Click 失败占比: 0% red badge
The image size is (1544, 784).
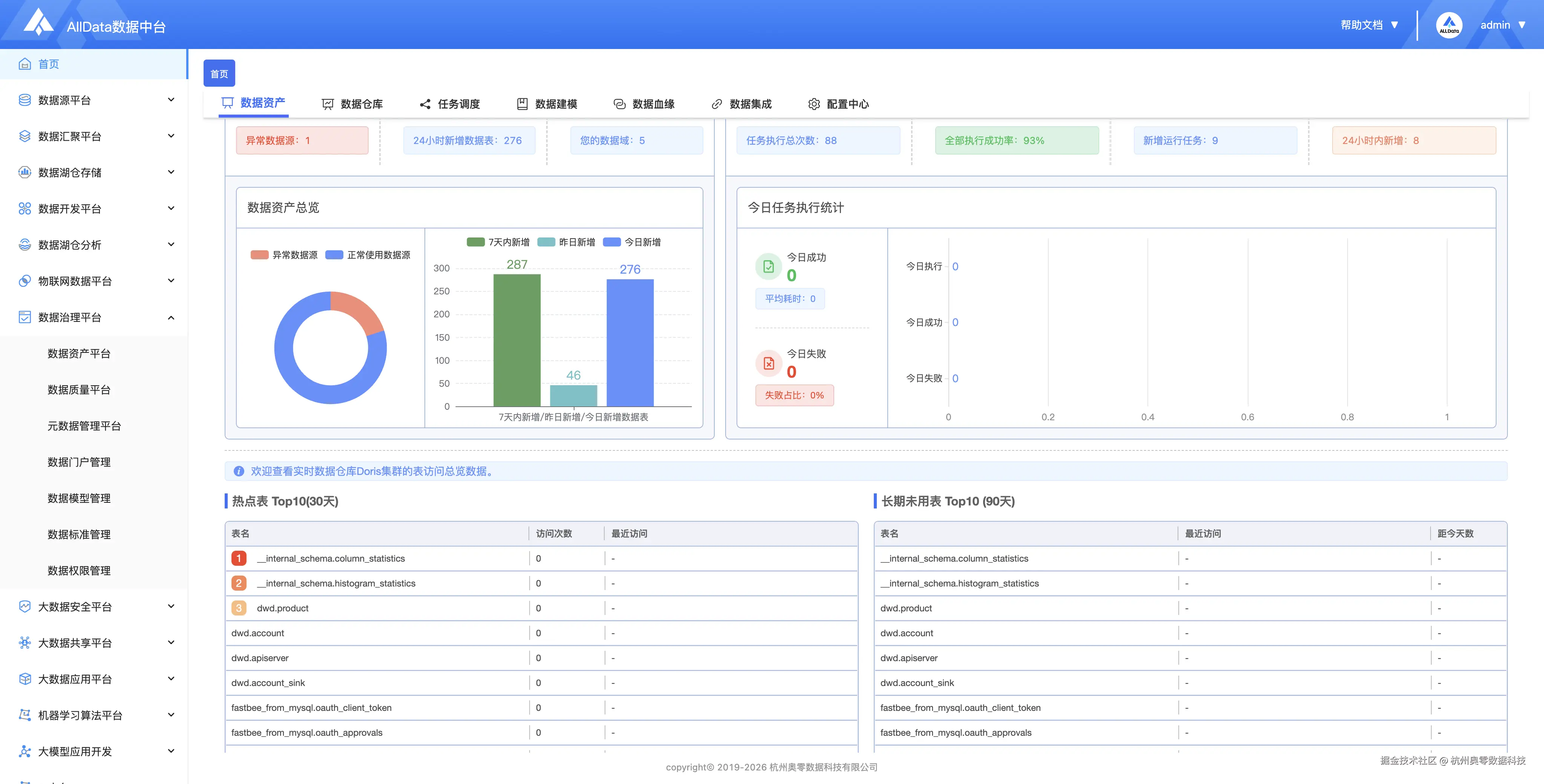point(794,395)
